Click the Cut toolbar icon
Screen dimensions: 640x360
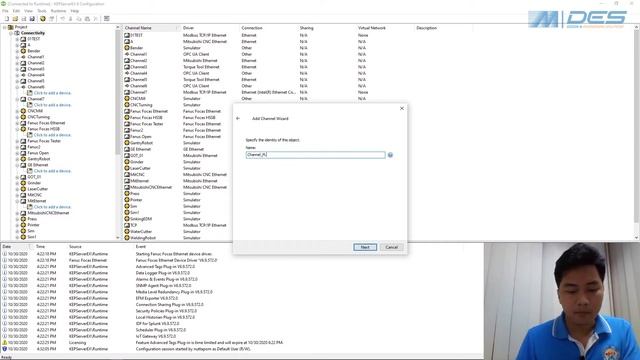(71, 19)
